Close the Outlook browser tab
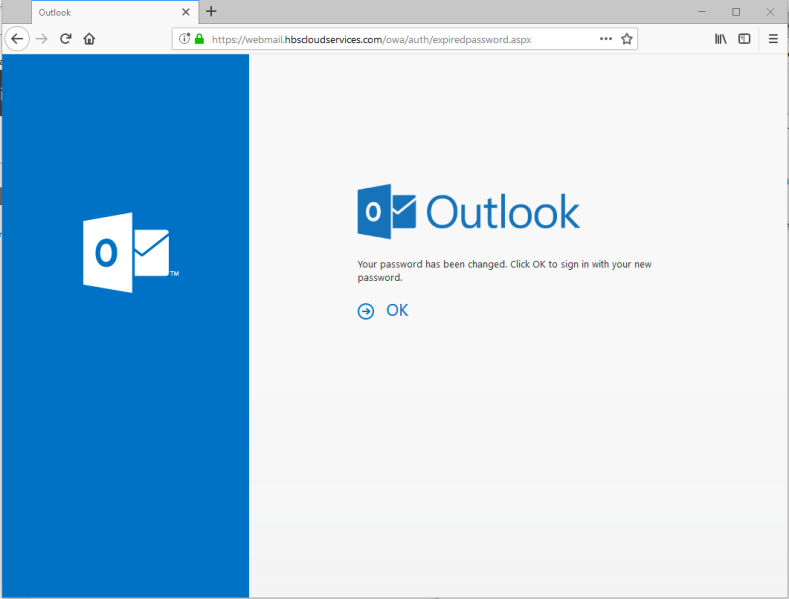Viewport: 789px width, 599px height. coord(186,12)
